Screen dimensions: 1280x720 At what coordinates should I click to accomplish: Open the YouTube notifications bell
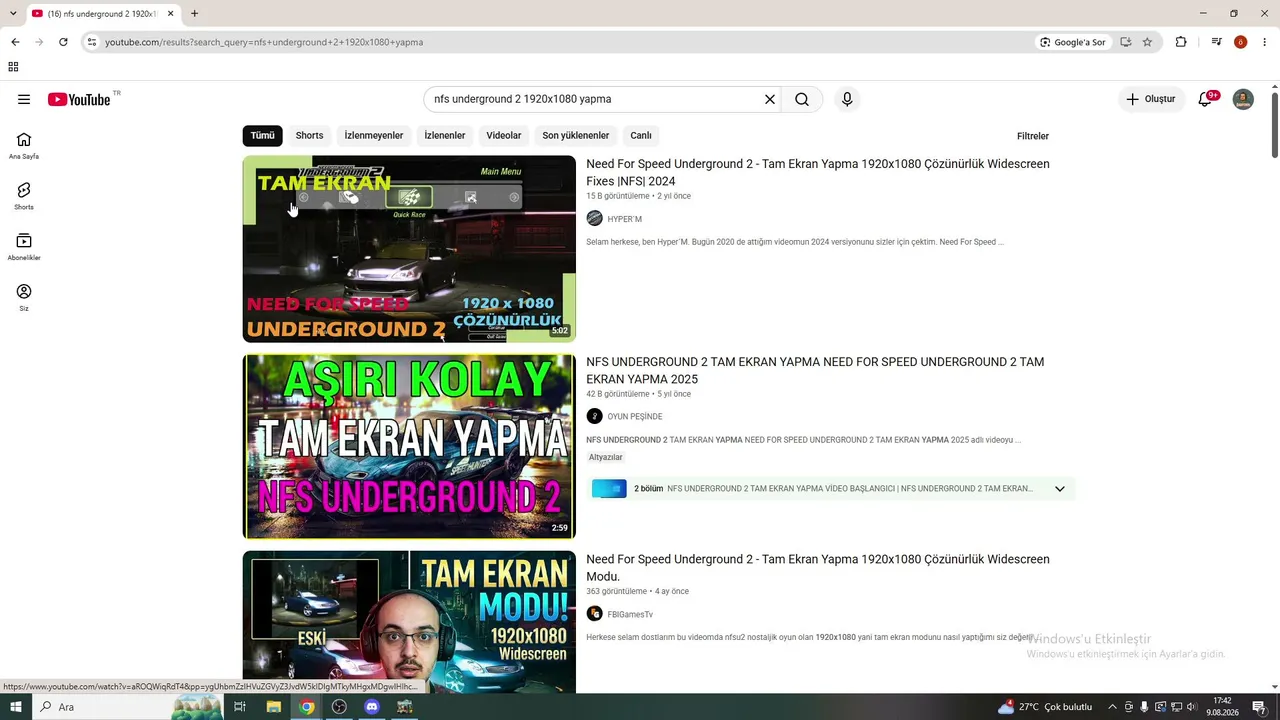(x=1205, y=99)
